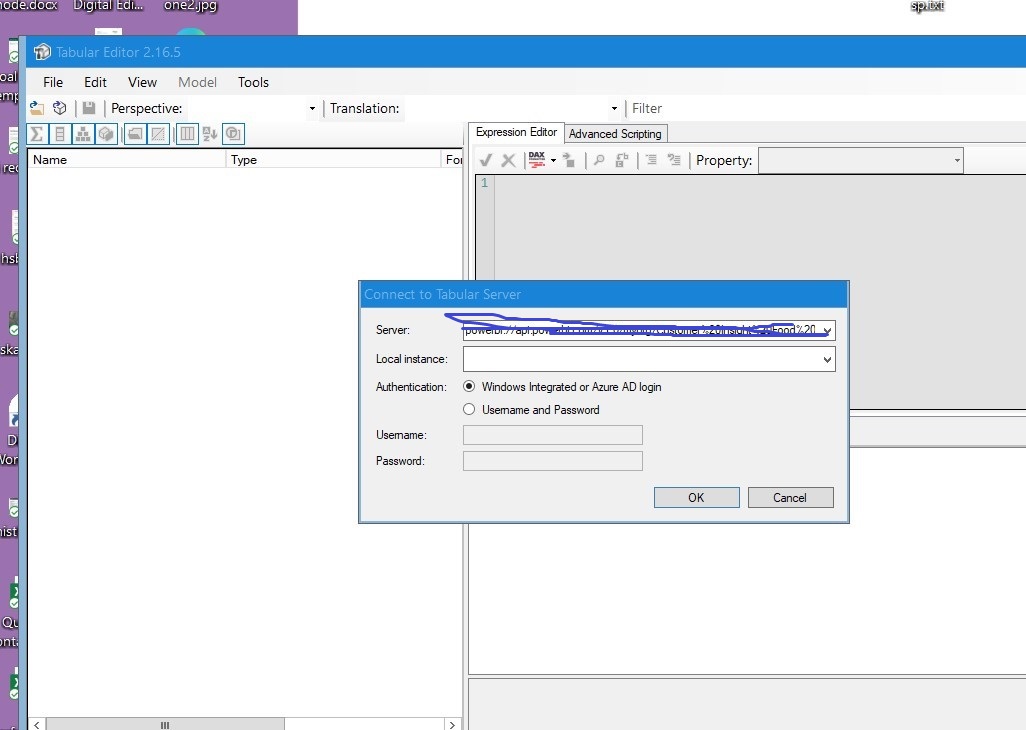Expand the Server dropdown arrow
This screenshot has width=1026, height=730.
828,330
